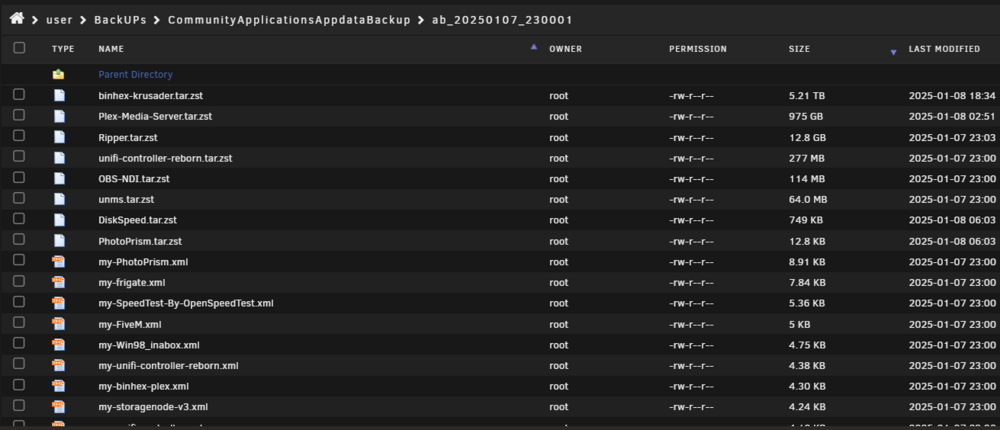This screenshot has height=430, width=1000.
Task: Select unms.tar.zst checkbox
Action: [x=19, y=198]
